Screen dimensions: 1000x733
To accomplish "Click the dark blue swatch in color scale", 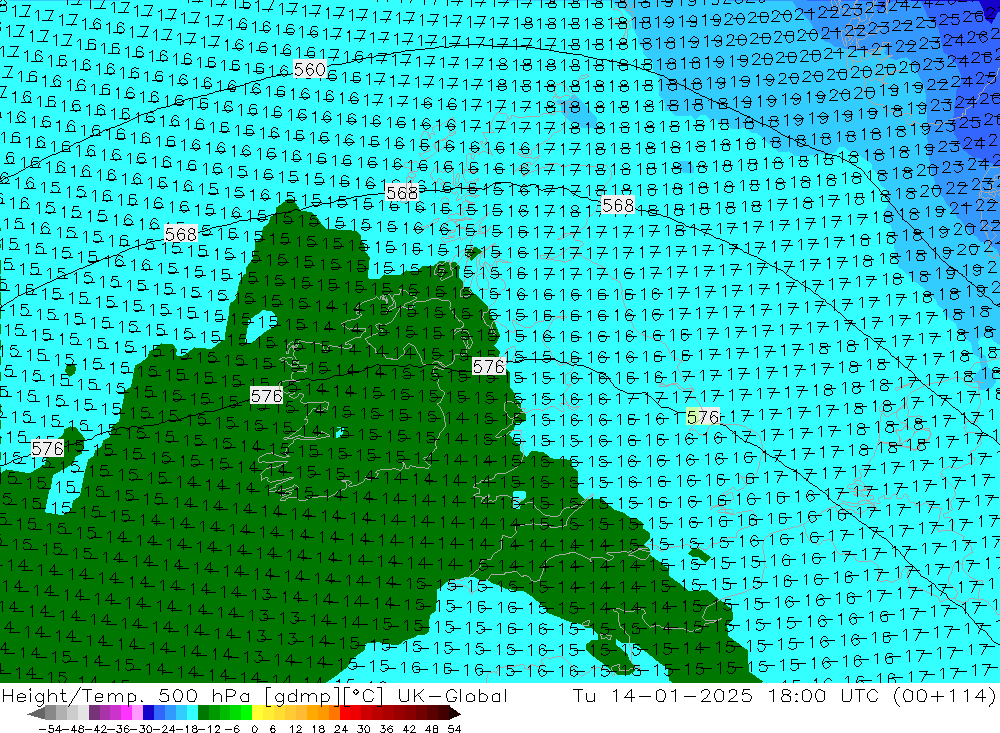I will pos(148,713).
